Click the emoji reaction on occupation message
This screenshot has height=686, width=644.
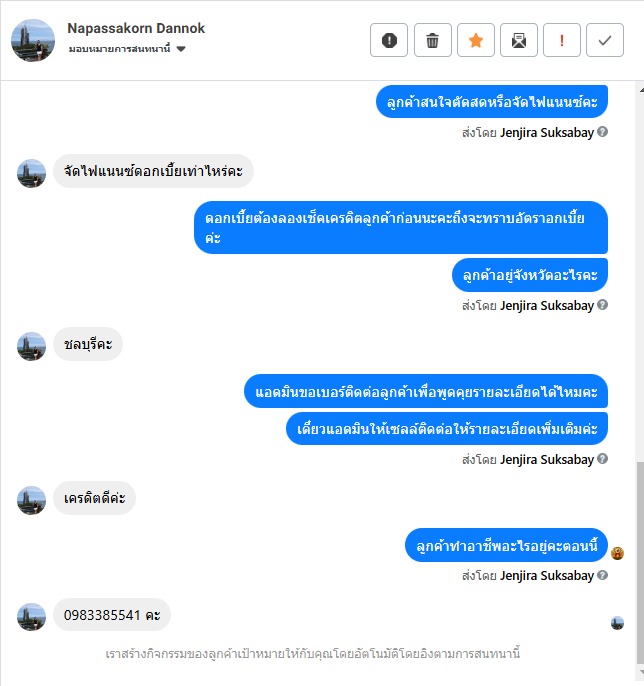(617, 553)
